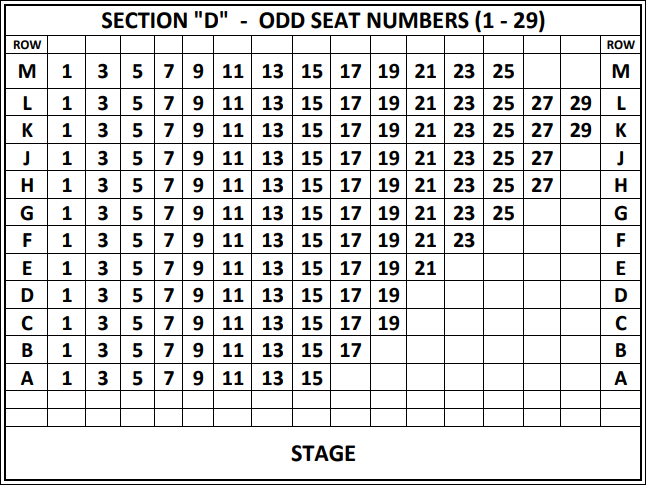Select seat 29 in row L
Image resolution: width=646 pixels, height=485 pixels.
click(580, 103)
